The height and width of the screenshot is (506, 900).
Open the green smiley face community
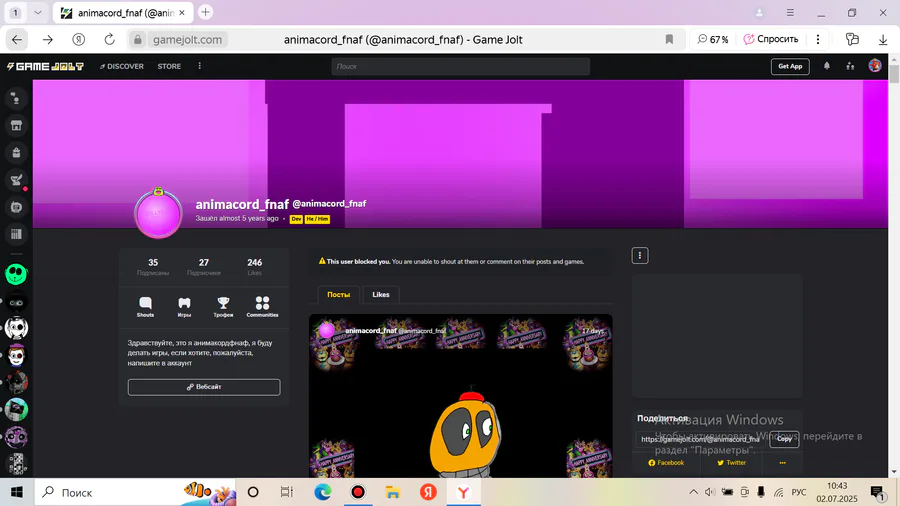16,274
